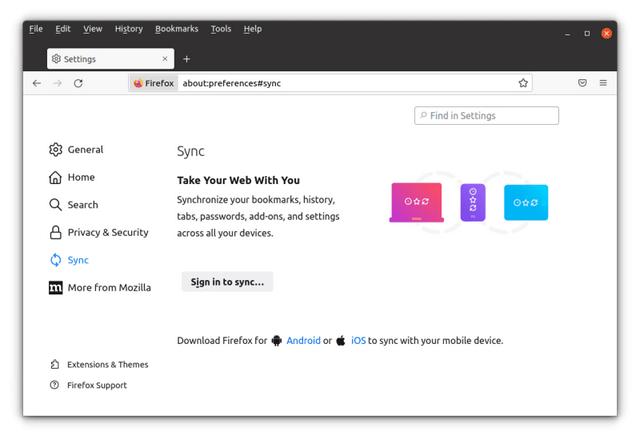Image resolution: width=640 pixels, height=440 pixels.
Task: Close the Firefox window
Action: (607, 33)
